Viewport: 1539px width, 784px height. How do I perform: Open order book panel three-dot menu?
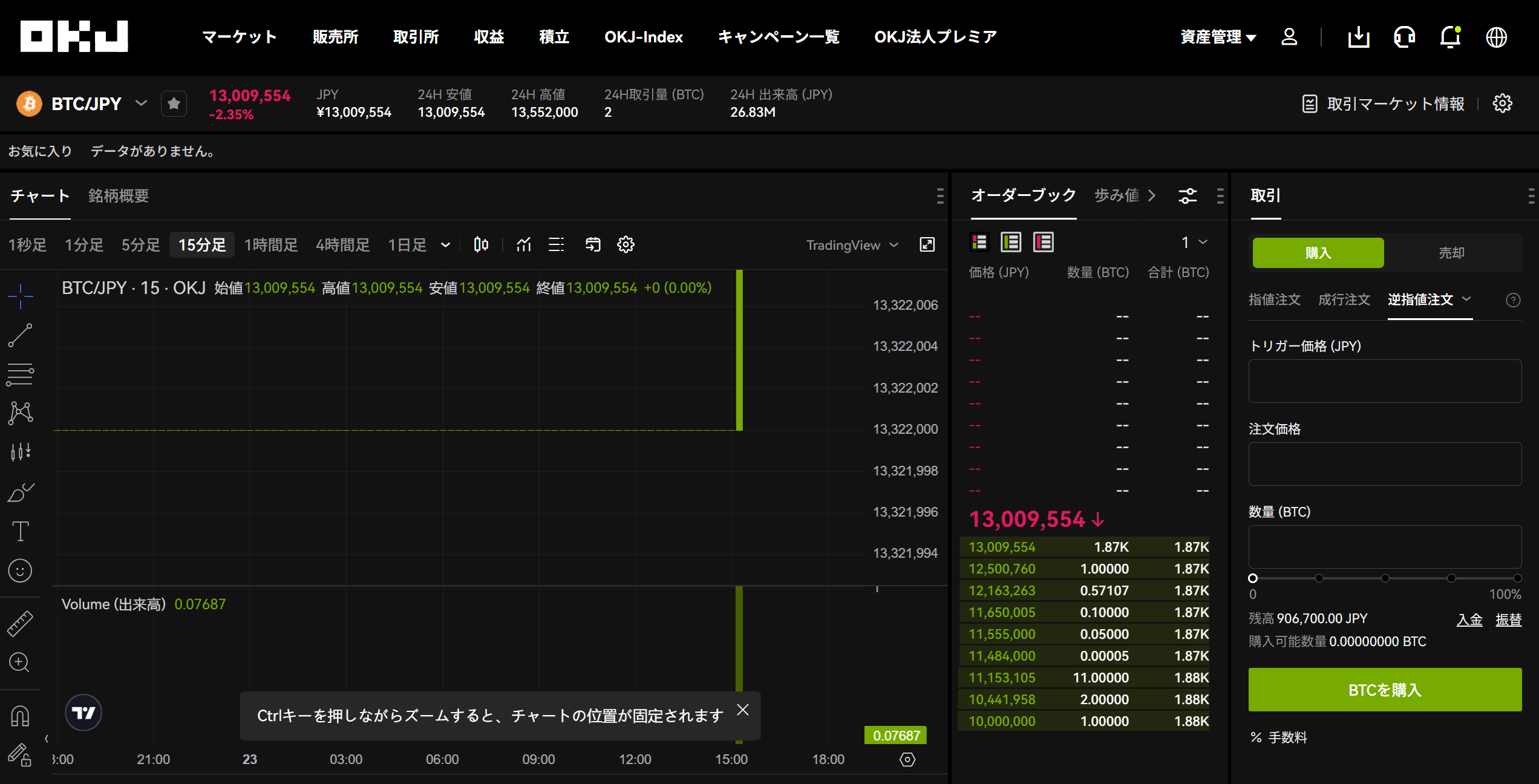1220,195
